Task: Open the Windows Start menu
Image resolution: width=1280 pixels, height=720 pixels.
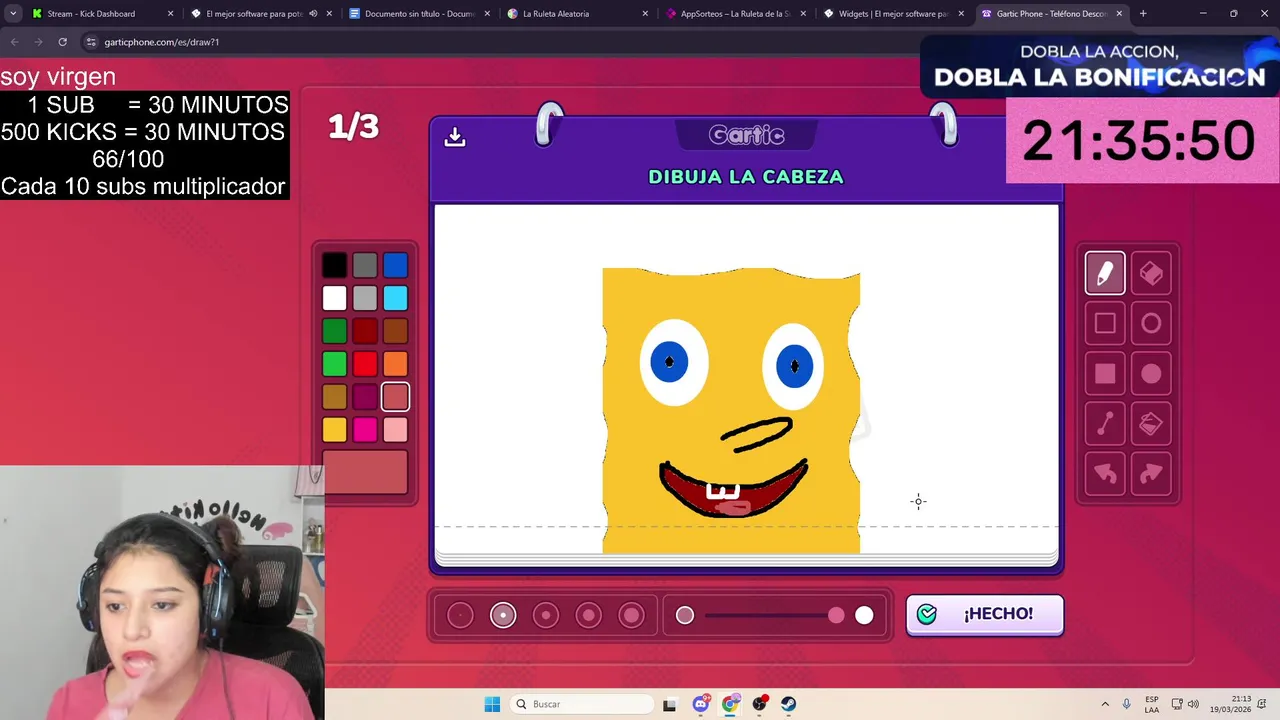Action: tap(492, 704)
